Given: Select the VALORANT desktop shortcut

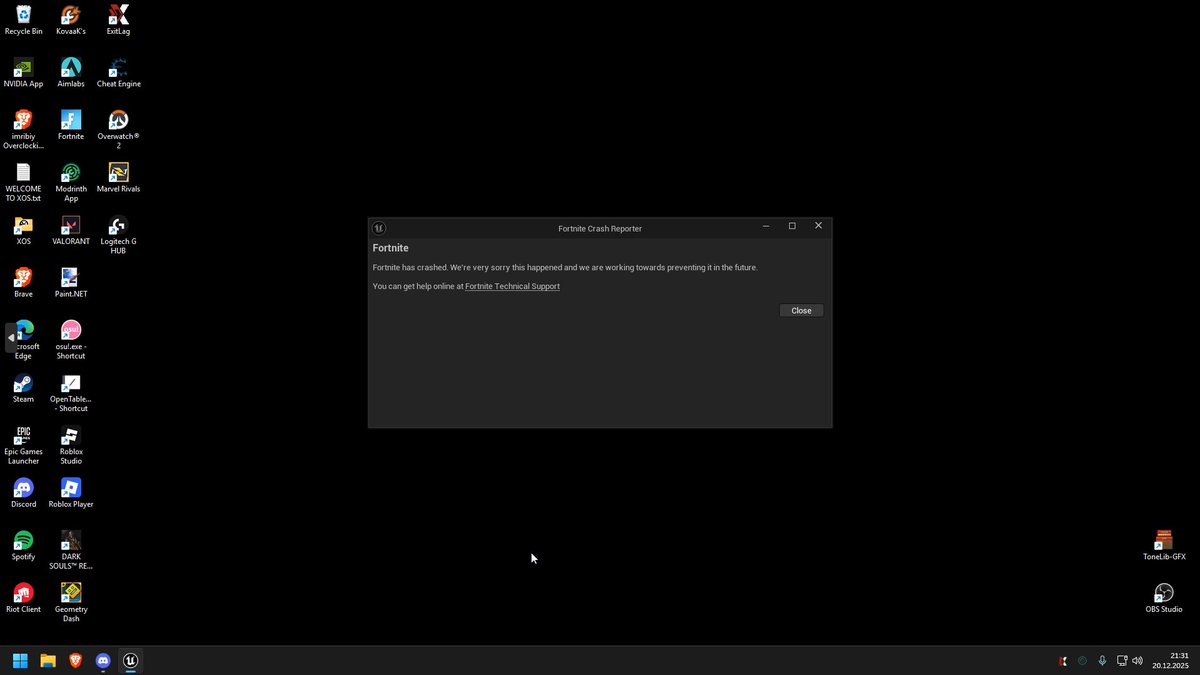Looking at the screenshot, I should click(x=71, y=231).
